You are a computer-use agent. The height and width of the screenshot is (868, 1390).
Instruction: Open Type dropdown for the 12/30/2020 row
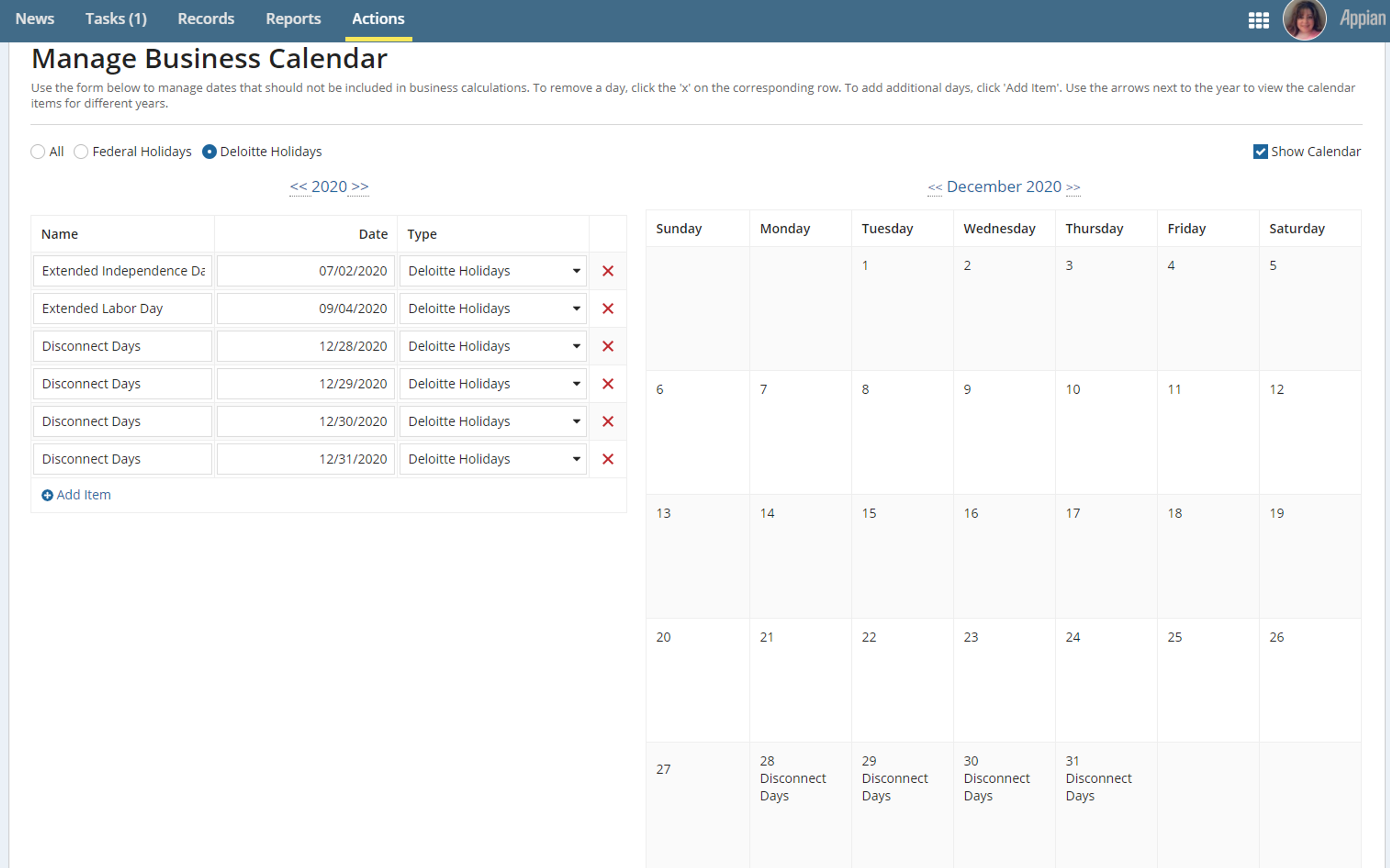coord(493,422)
